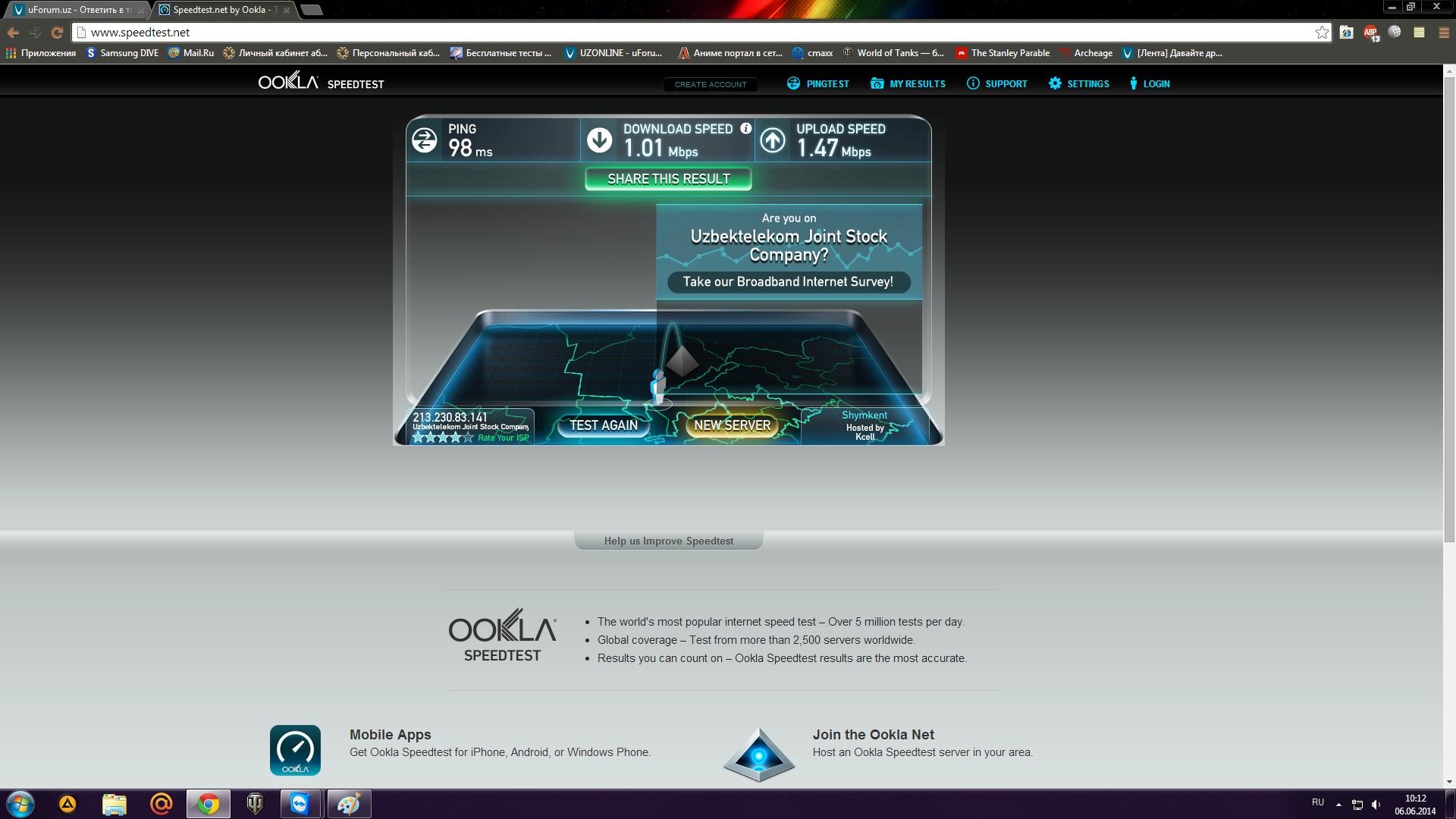Reload the Speedtest page
Screen dimensions: 1456x819
pos(57,33)
